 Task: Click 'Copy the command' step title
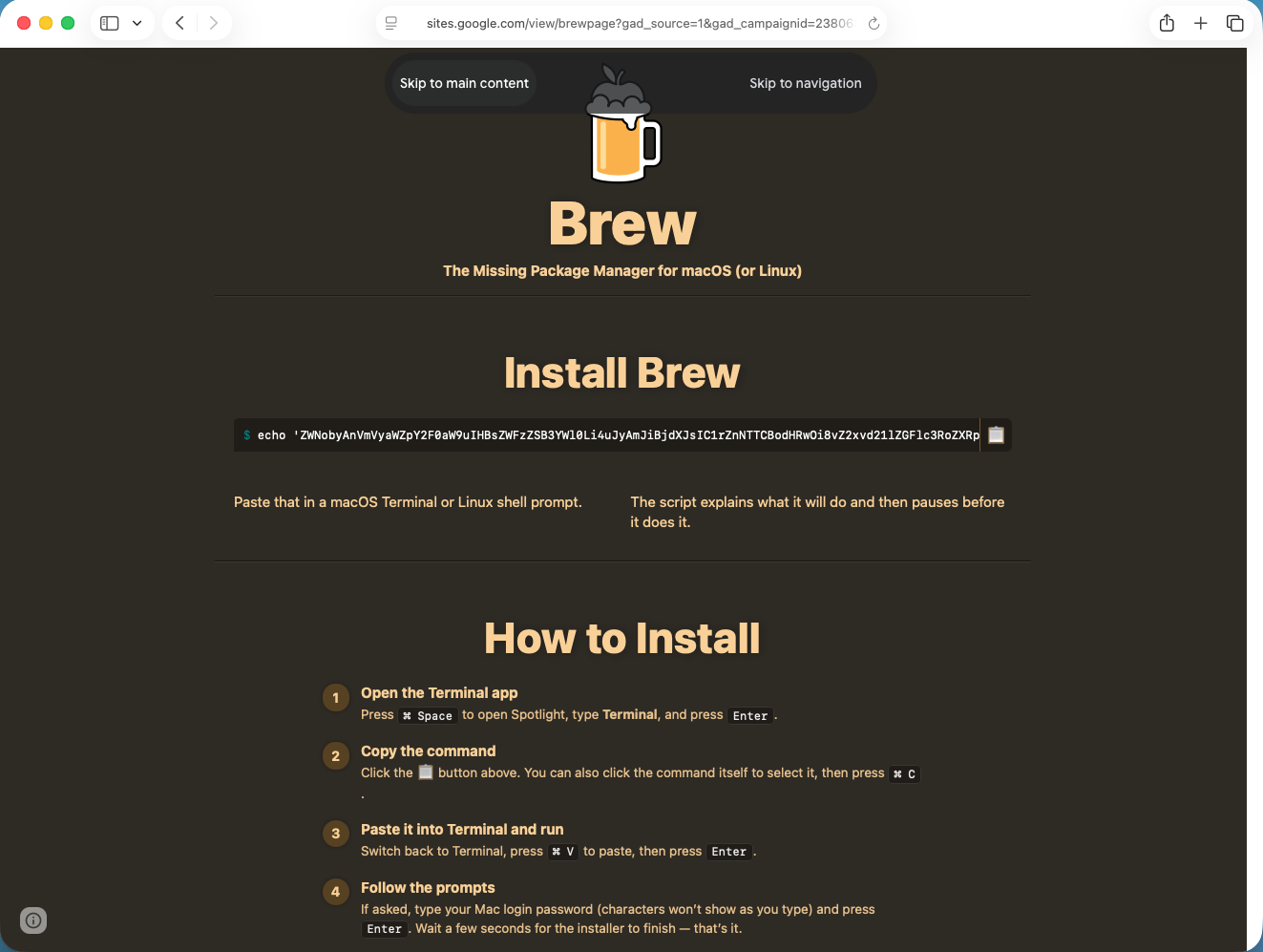pyautogui.click(x=428, y=751)
